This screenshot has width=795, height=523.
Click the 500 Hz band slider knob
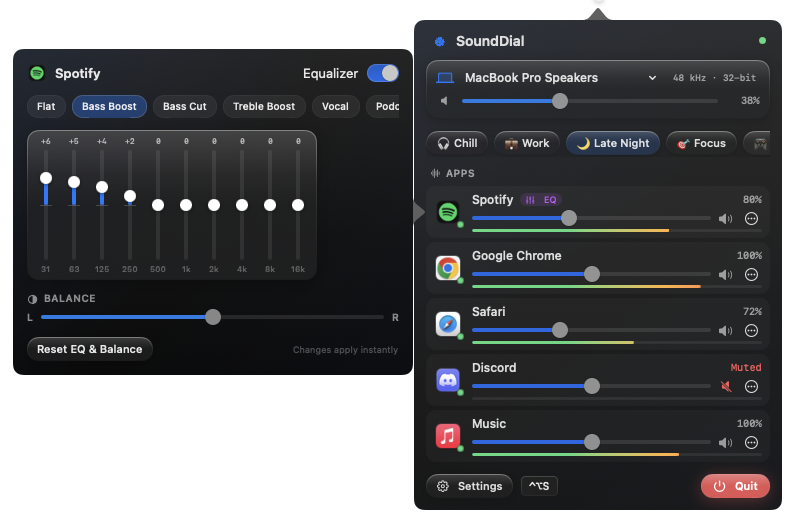click(158, 205)
